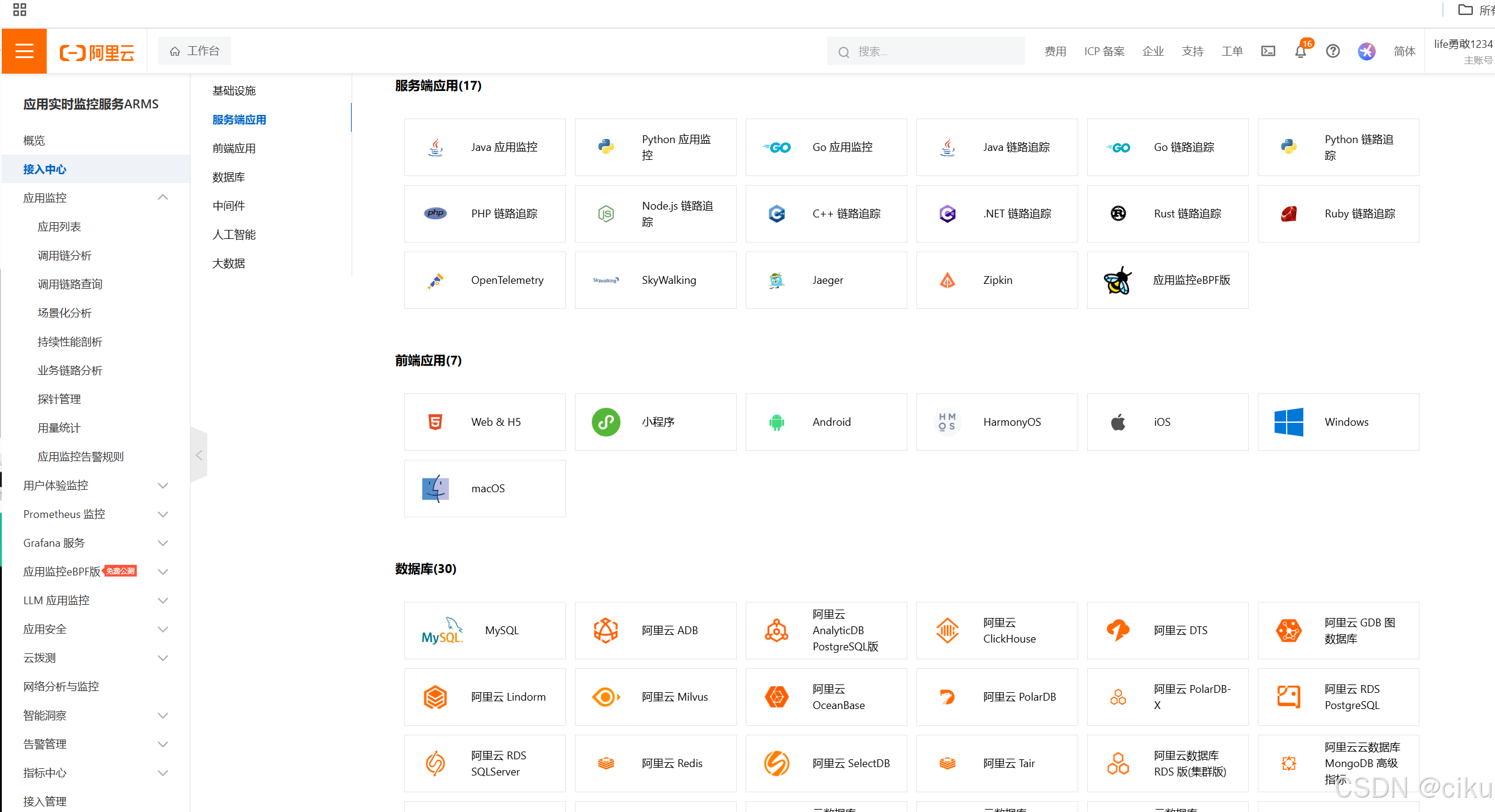This screenshot has width=1495, height=812.
Task: Click the Android robot icon
Action: (777, 422)
